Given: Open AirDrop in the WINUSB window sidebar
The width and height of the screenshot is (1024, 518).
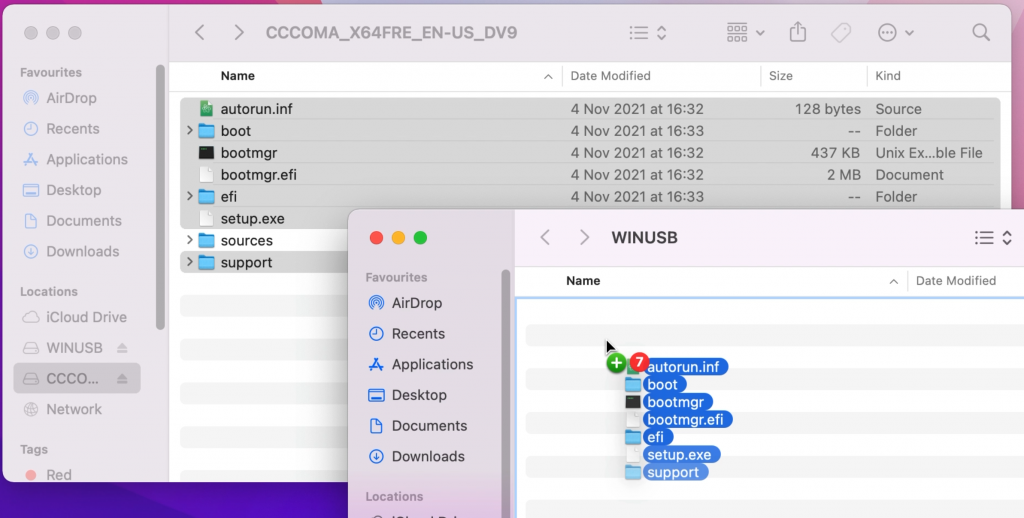Looking at the screenshot, I should pos(405,303).
